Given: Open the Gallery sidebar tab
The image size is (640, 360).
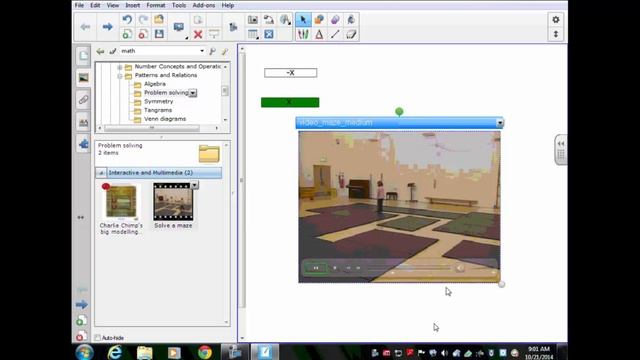Looking at the screenshot, I should pyautogui.click(x=83, y=78).
